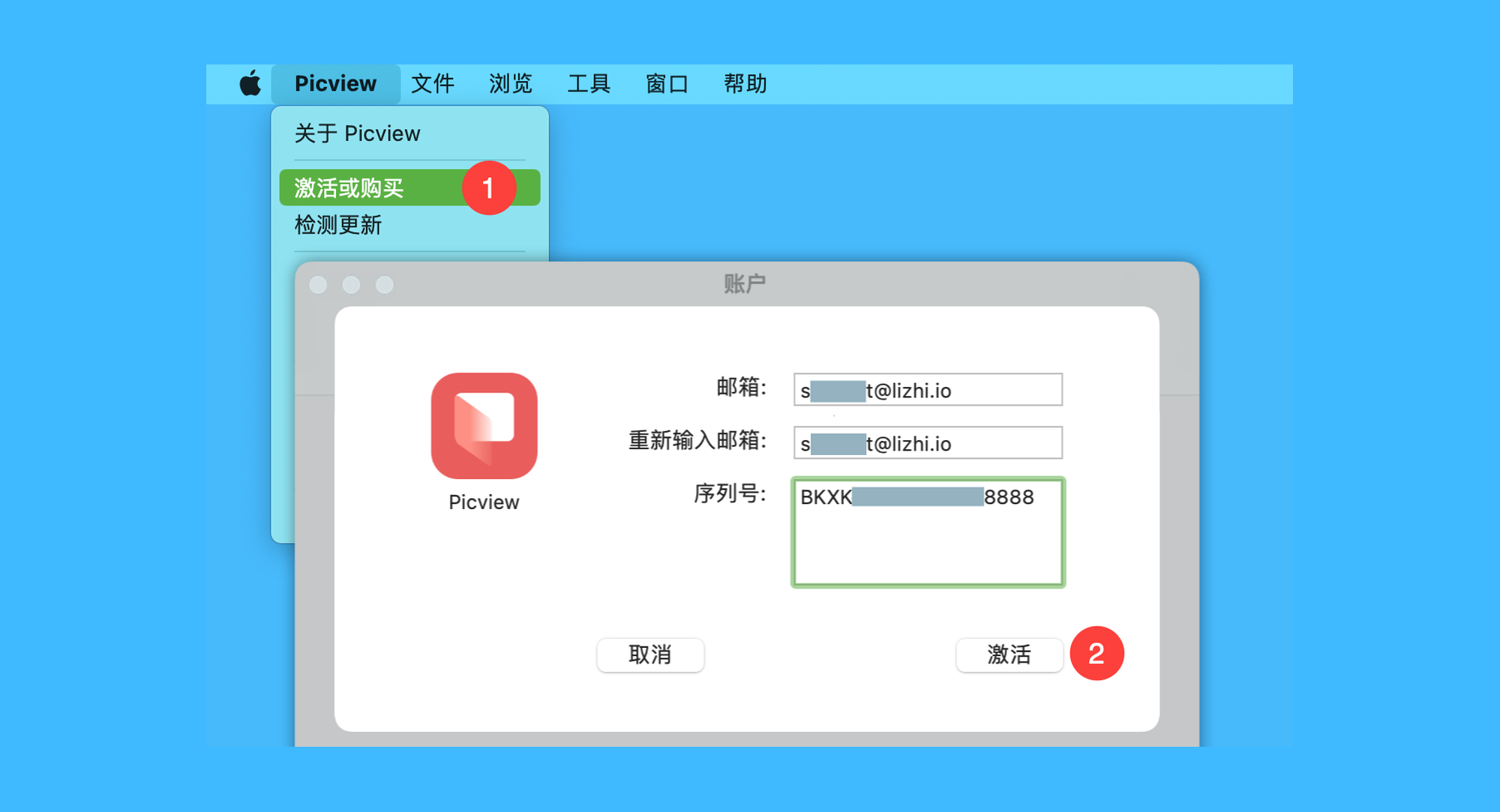
Task: Activate license with 激活 button
Action: [x=1009, y=655]
